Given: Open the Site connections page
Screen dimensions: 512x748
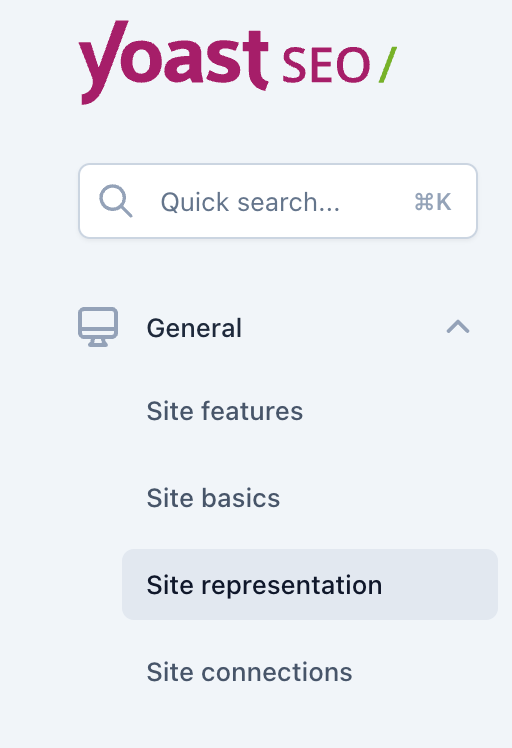Looking at the screenshot, I should (250, 672).
